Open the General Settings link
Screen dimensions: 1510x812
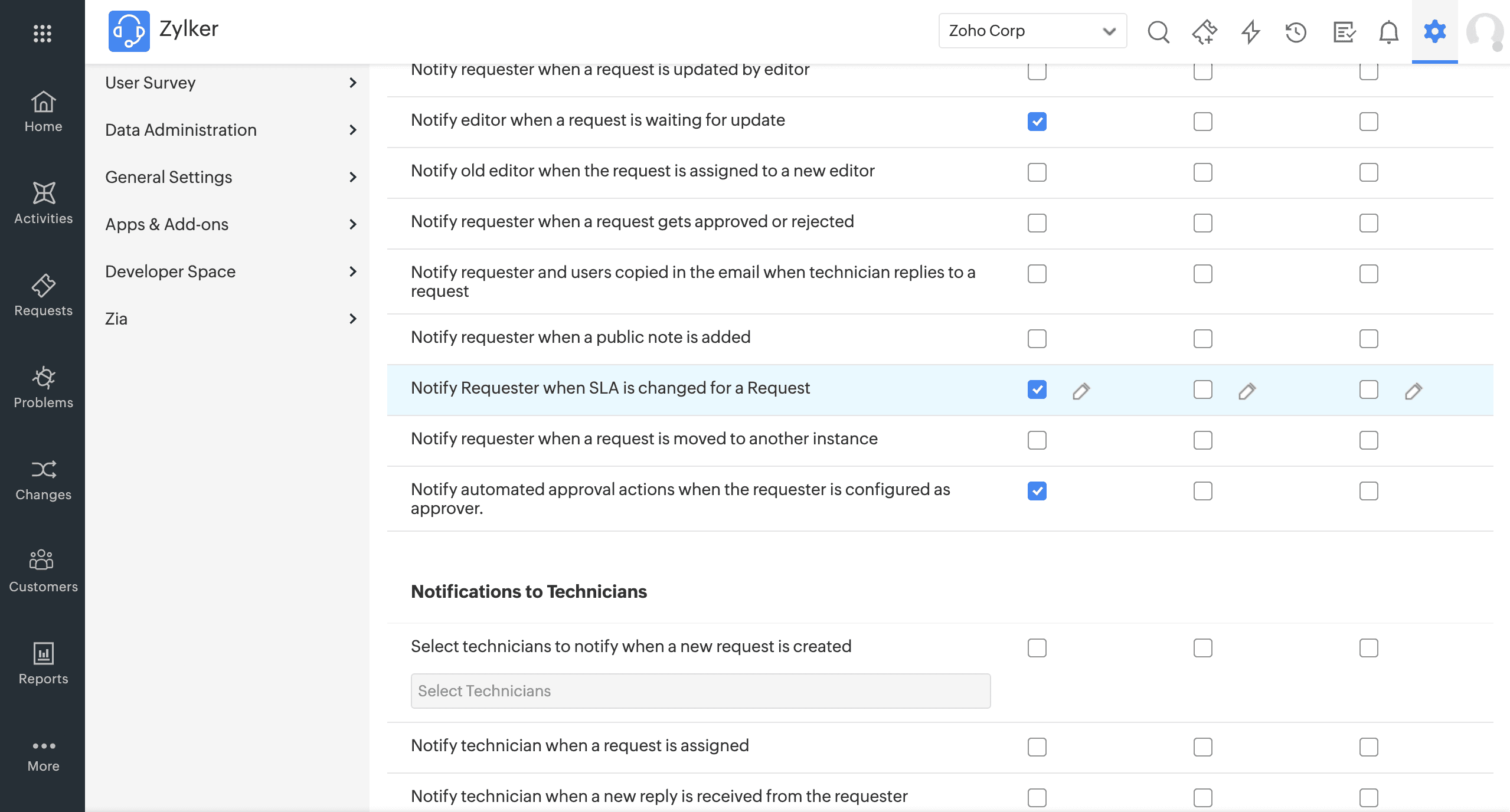pyautogui.click(x=230, y=177)
